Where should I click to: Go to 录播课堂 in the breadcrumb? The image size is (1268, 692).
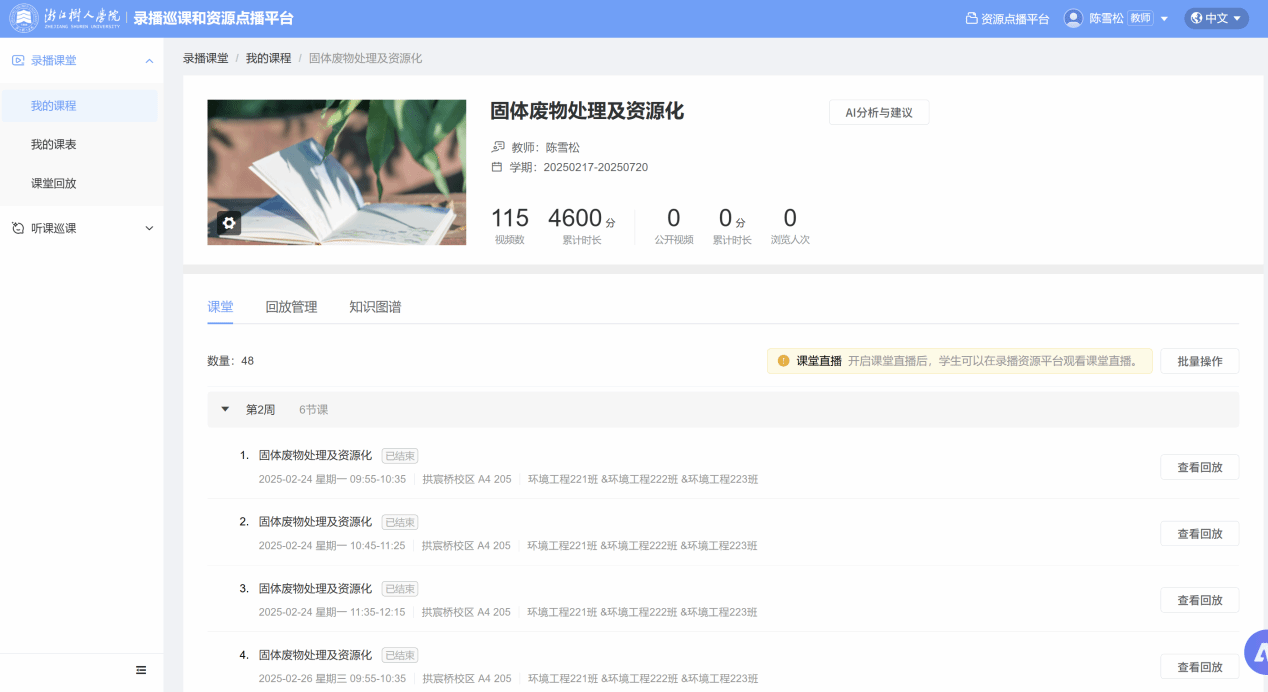pyautogui.click(x=205, y=58)
